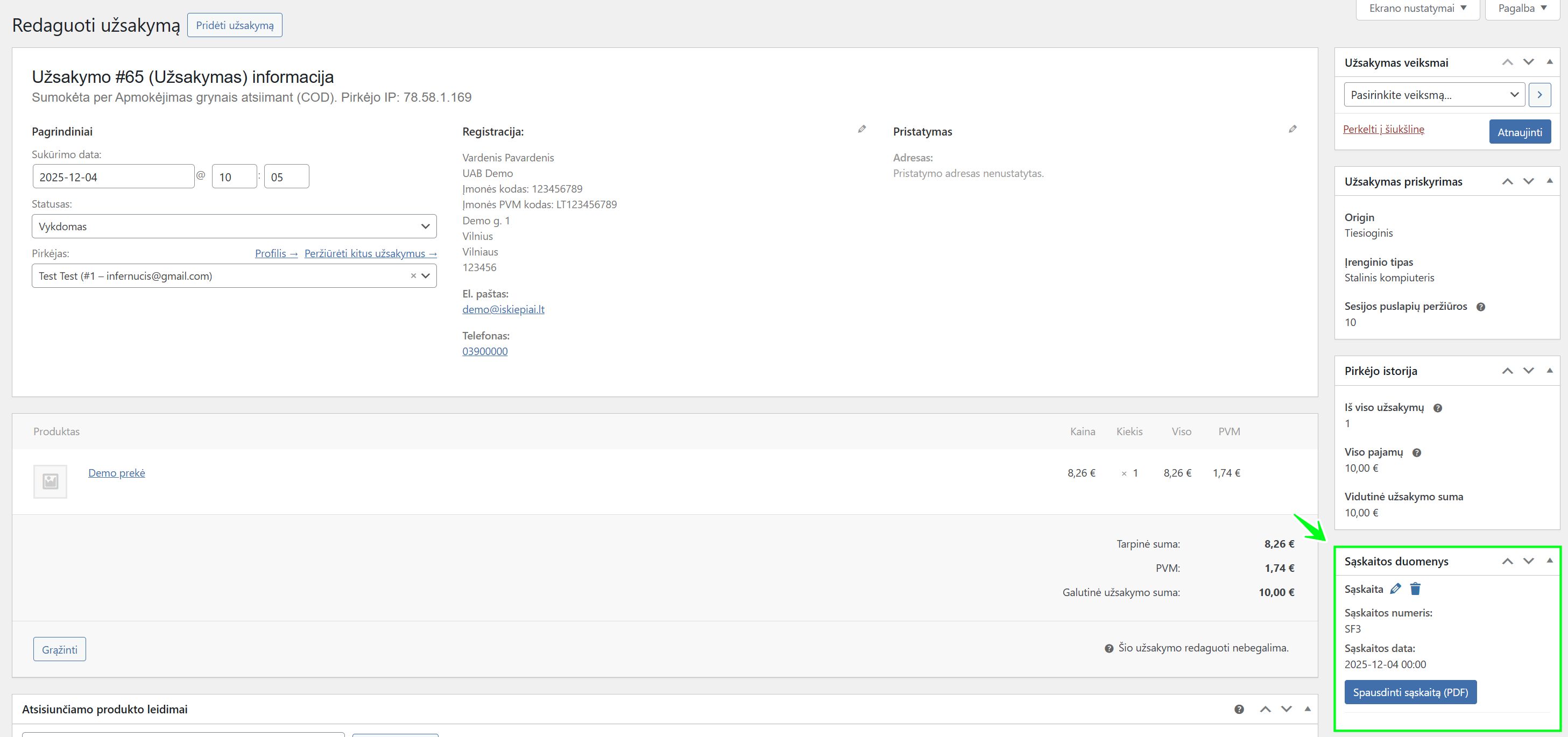Click help icon next to Viso pajamų
The height and width of the screenshot is (737, 1568).
[1416, 453]
